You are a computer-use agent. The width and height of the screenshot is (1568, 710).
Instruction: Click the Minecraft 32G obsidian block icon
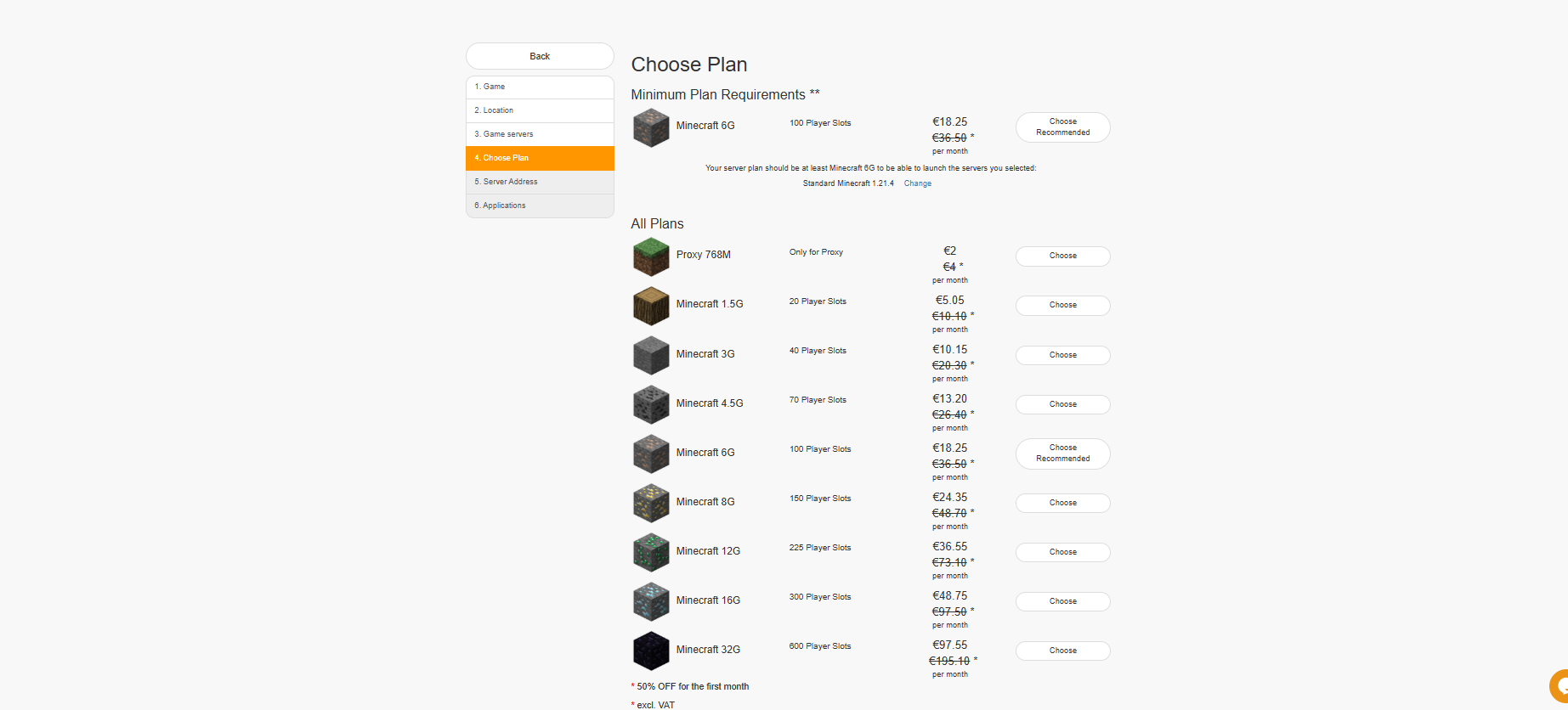[651, 651]
